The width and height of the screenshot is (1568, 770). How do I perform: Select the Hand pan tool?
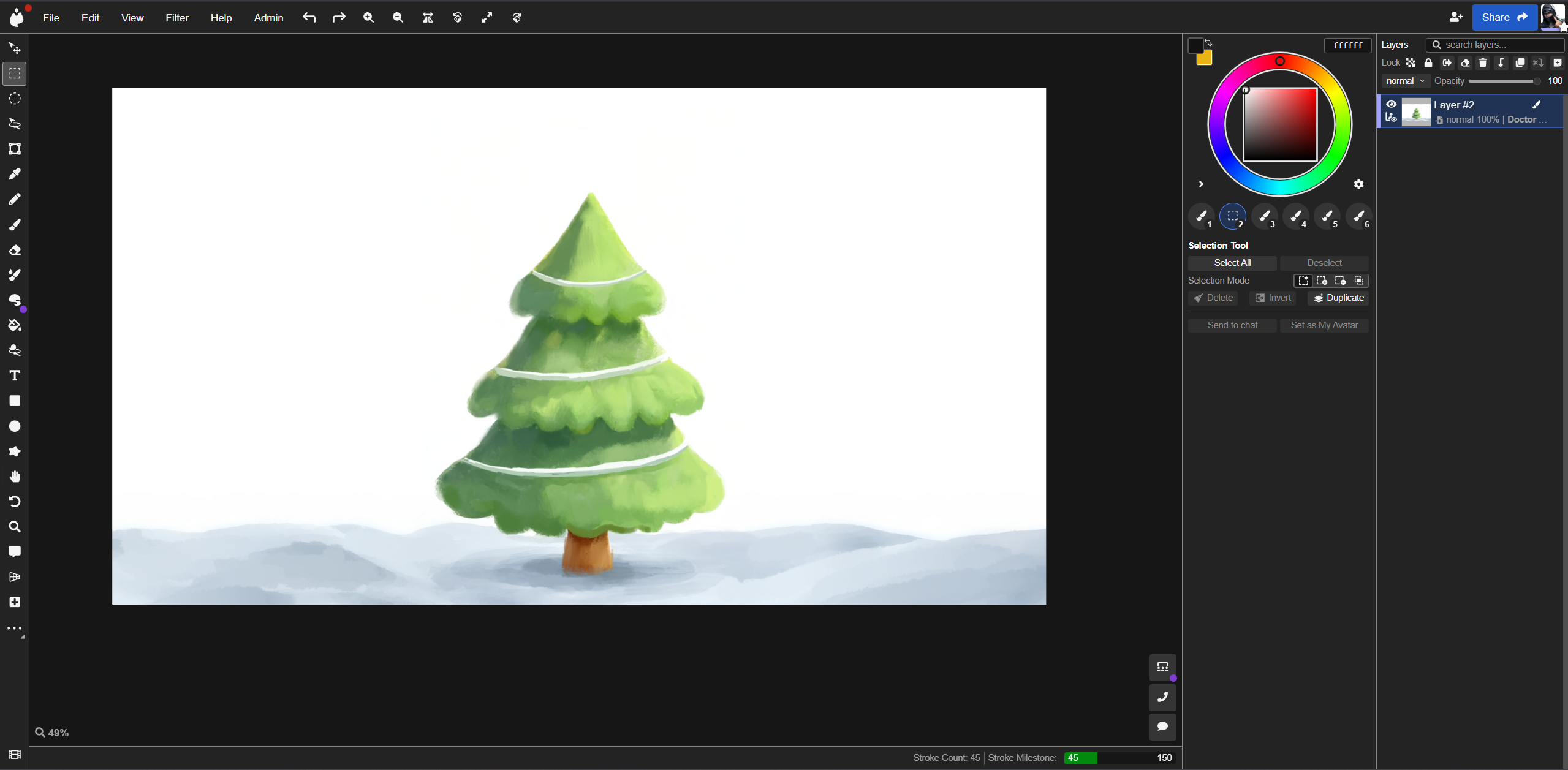tap(15, 477)
